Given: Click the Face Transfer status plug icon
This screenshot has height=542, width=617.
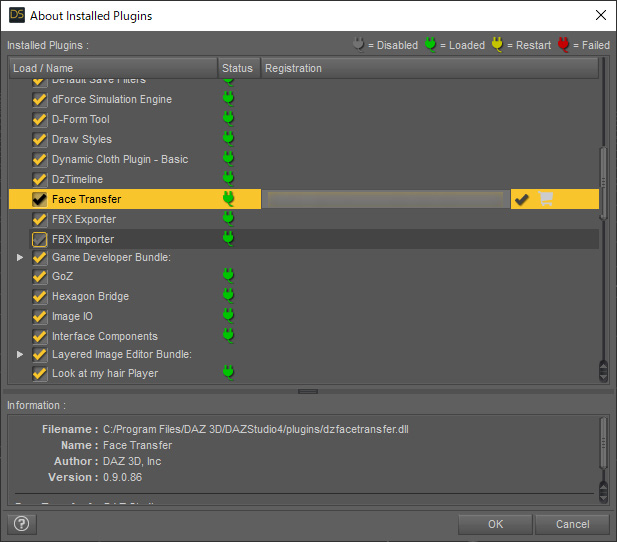Looking at the screenshot, I should point(228,199).
